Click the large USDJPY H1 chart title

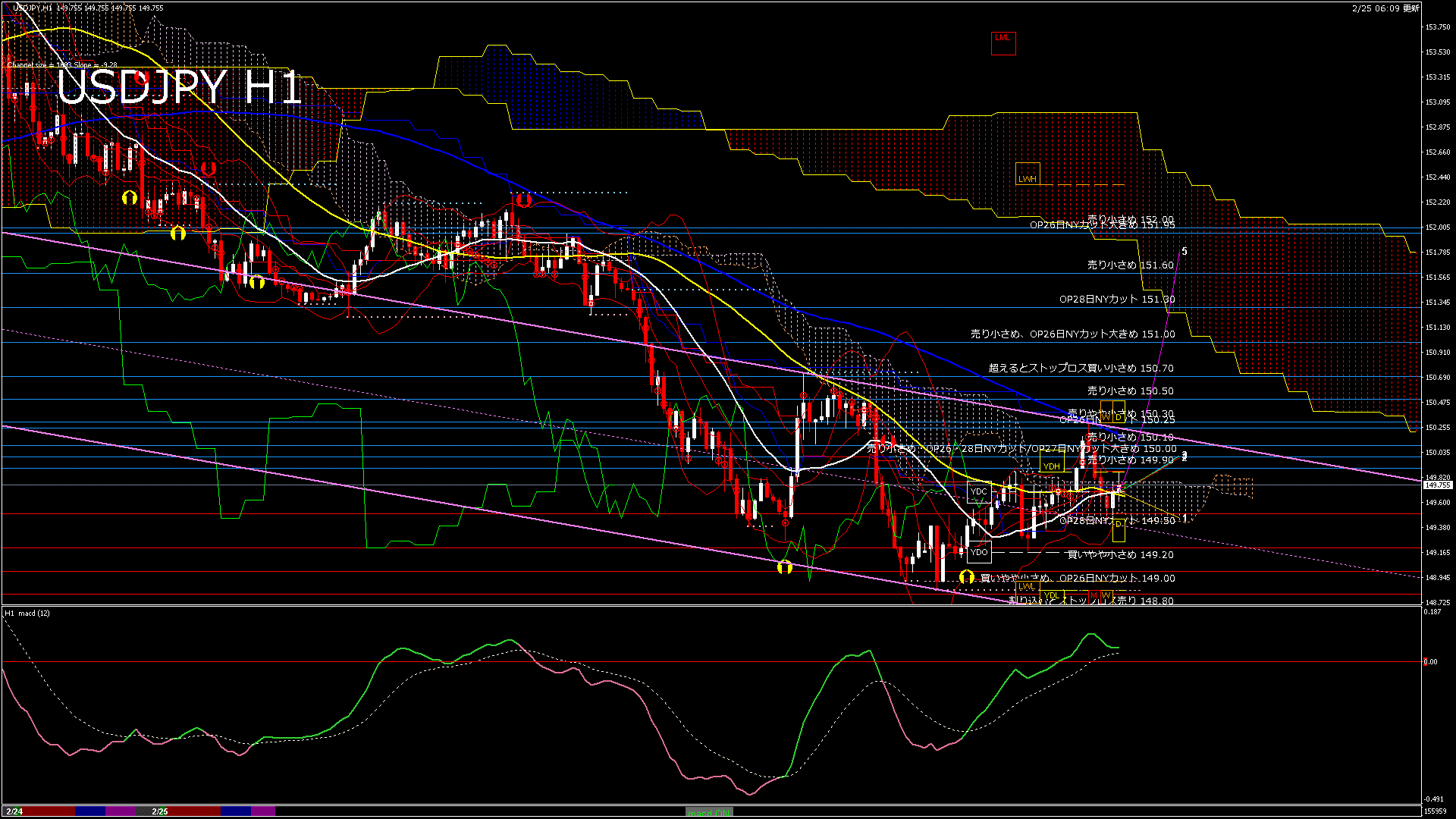tap(180, 87)
